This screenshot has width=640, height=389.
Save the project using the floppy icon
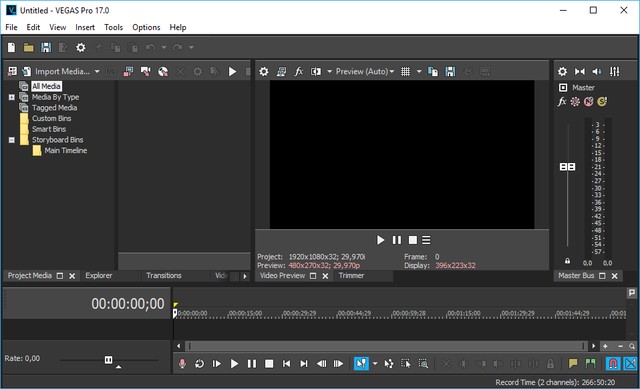click(x=46, y=48)
